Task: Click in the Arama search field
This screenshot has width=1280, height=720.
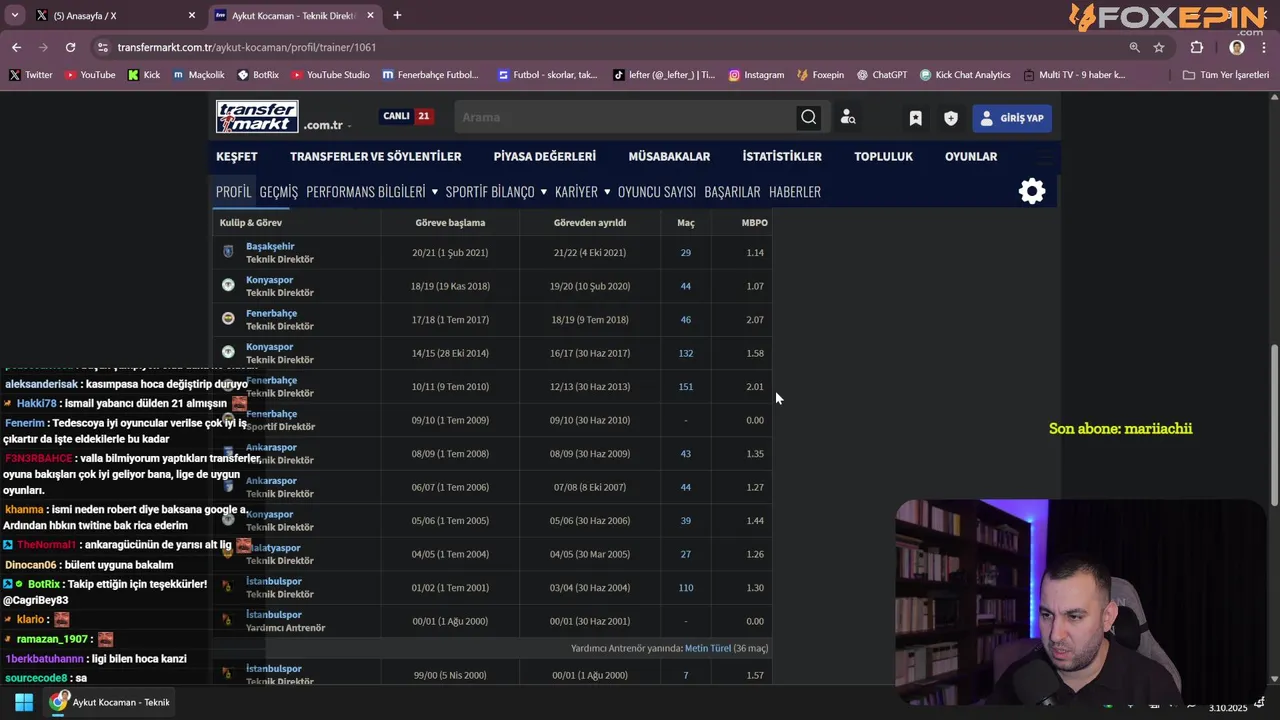Action: (625, 117)
